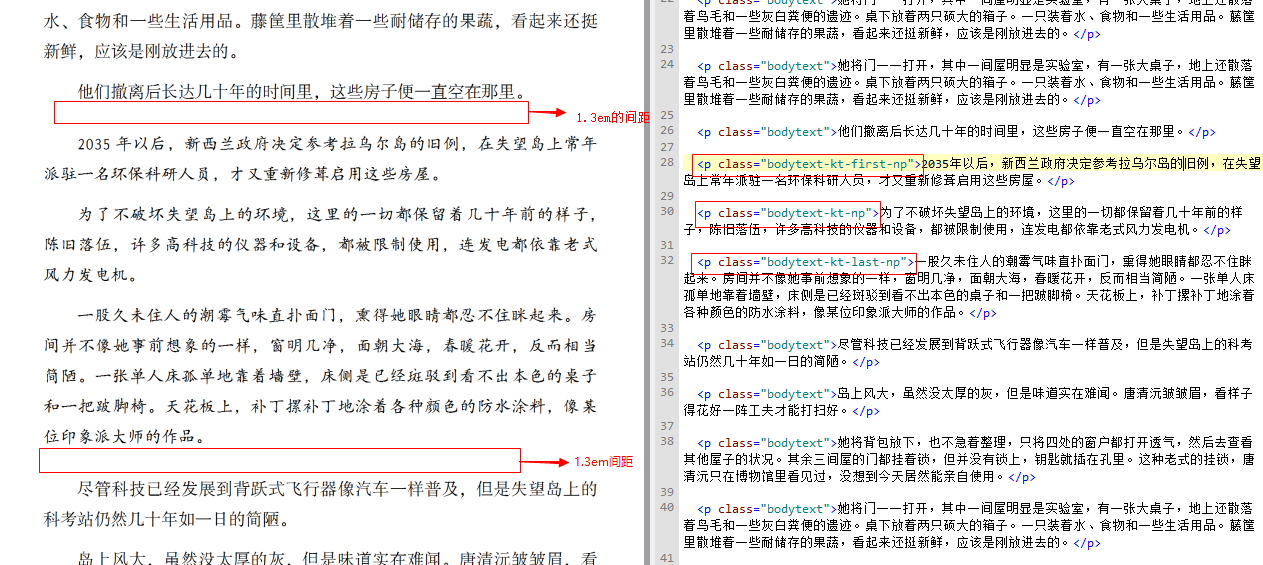Click the red arrow beside the lower spacing box

click(x=545, y=461)
